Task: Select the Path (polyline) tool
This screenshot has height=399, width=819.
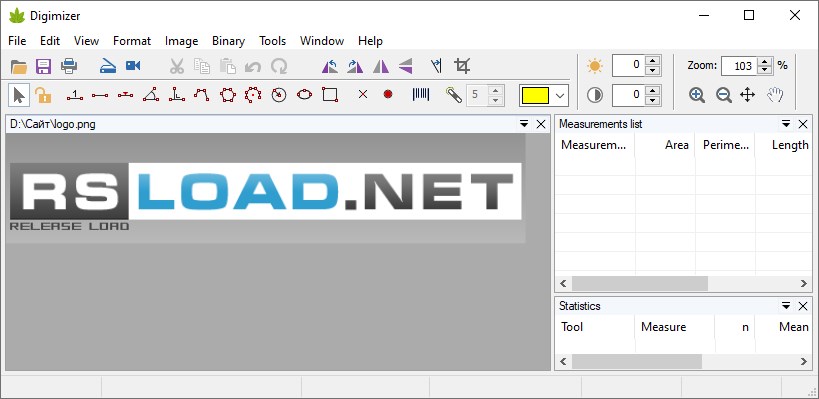Action: point(202,95)
